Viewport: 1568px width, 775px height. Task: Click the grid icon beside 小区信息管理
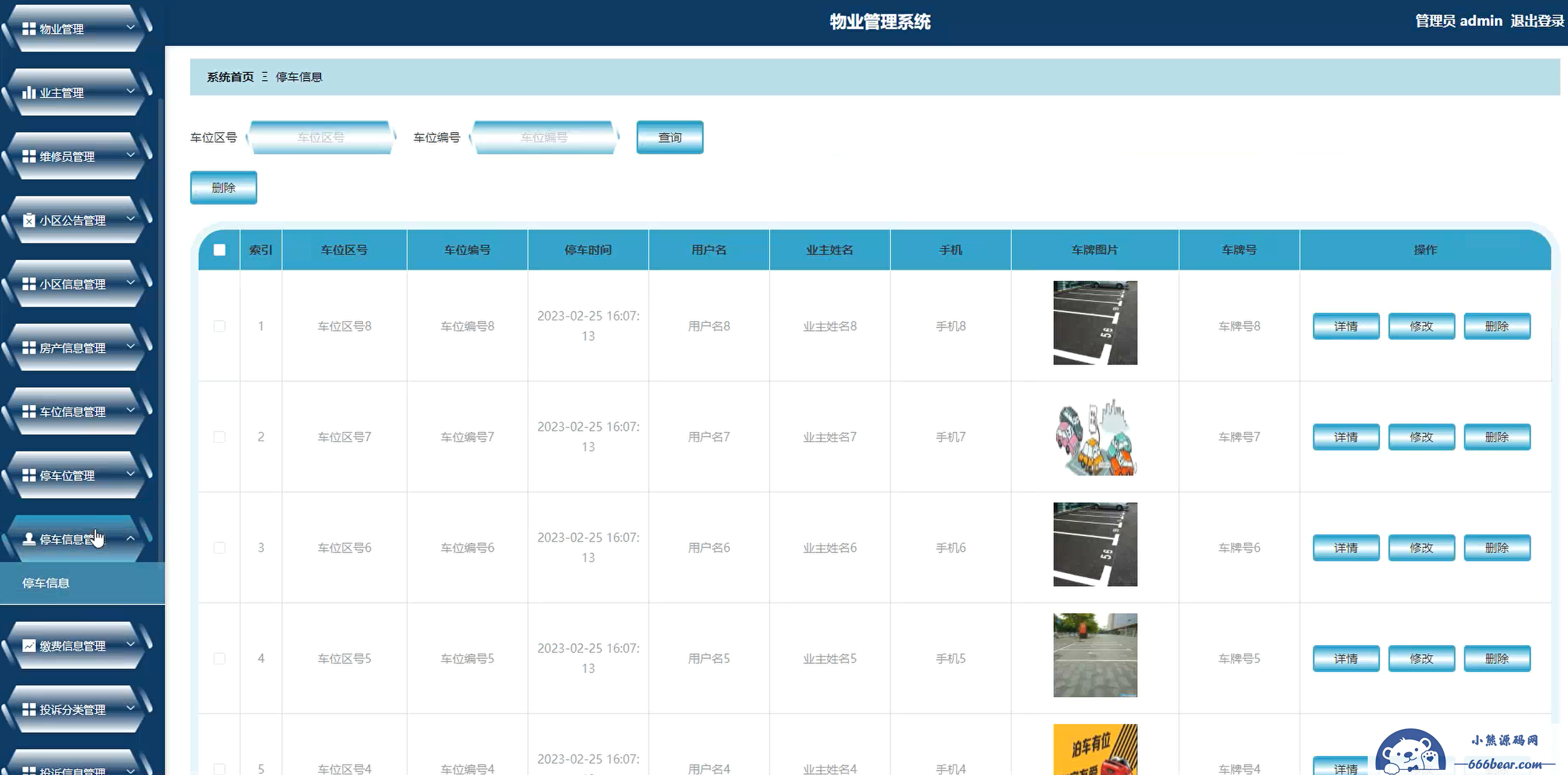point(29,284)
